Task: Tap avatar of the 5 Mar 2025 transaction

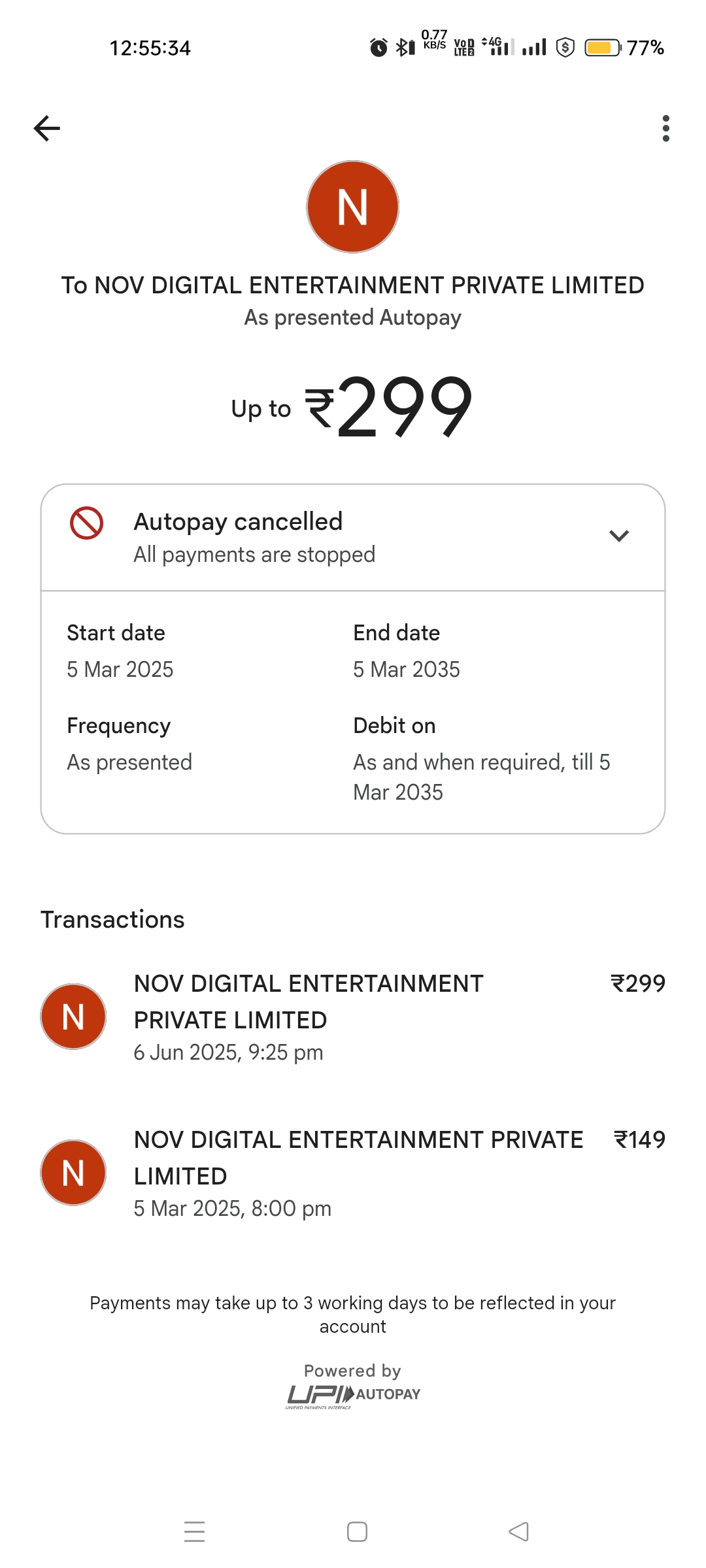Action: pyautogui.click(x=73, y=1173)
